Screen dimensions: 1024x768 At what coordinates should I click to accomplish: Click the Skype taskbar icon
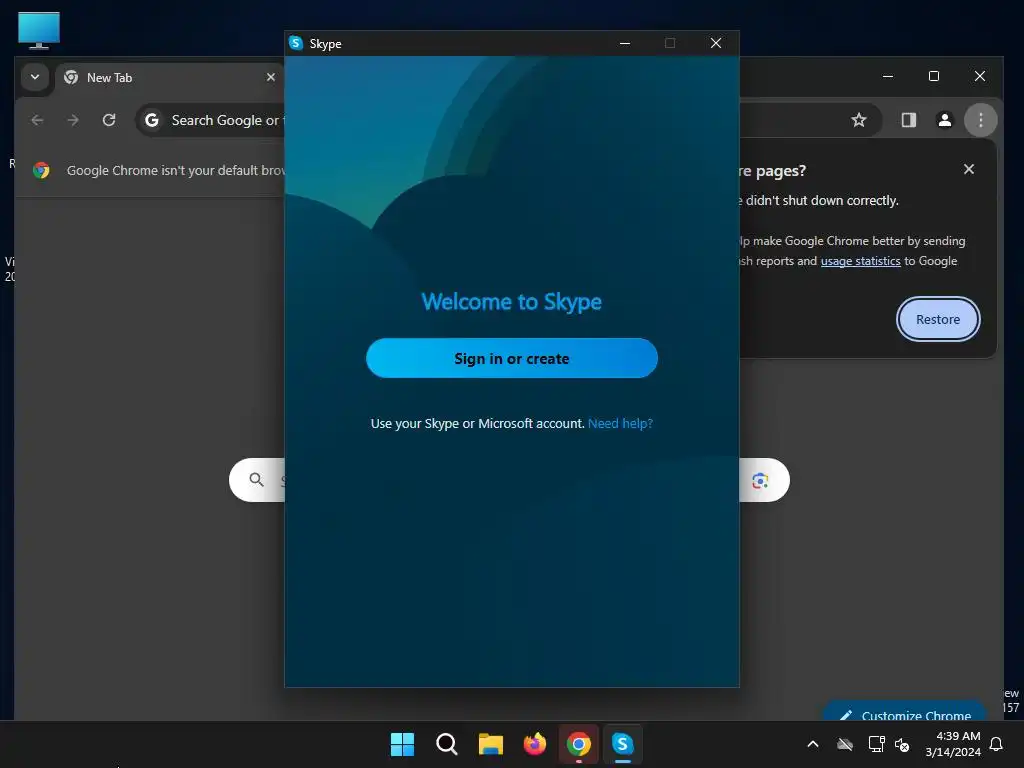pos(622,744)
